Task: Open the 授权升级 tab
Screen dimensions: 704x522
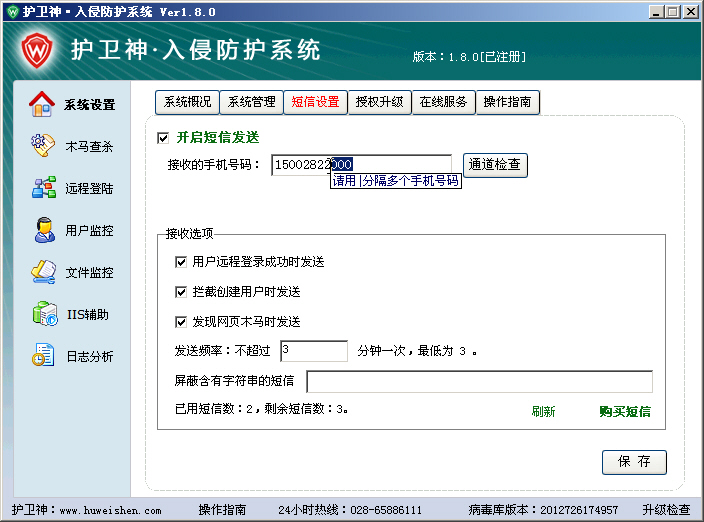Action: [x=379, y=102]
